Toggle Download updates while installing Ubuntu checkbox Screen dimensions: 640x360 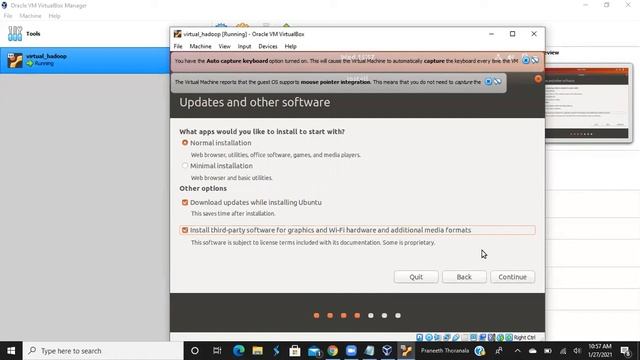coord(185,202)
